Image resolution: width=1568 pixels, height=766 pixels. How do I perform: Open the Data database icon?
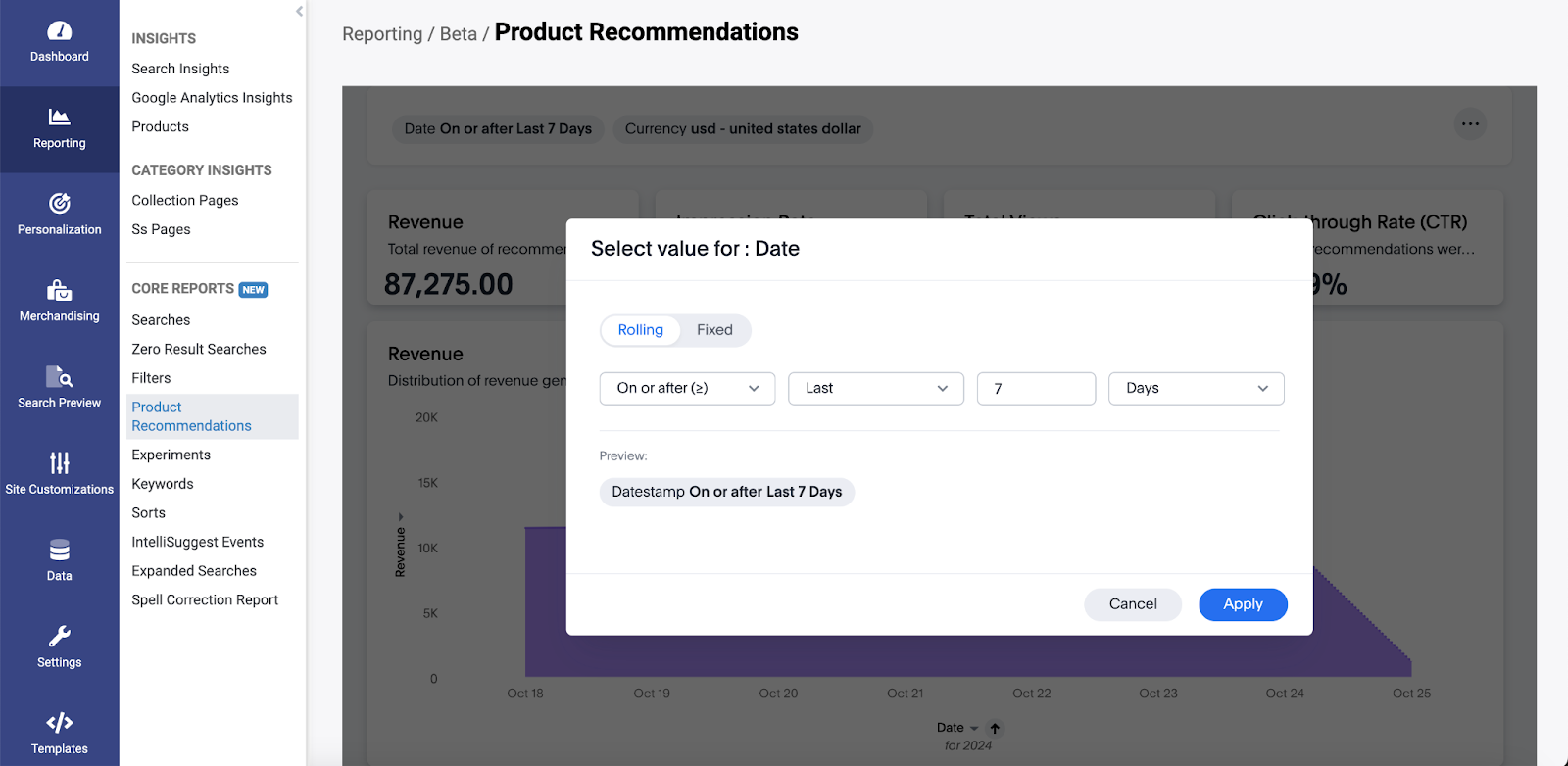tap(60, 550)
